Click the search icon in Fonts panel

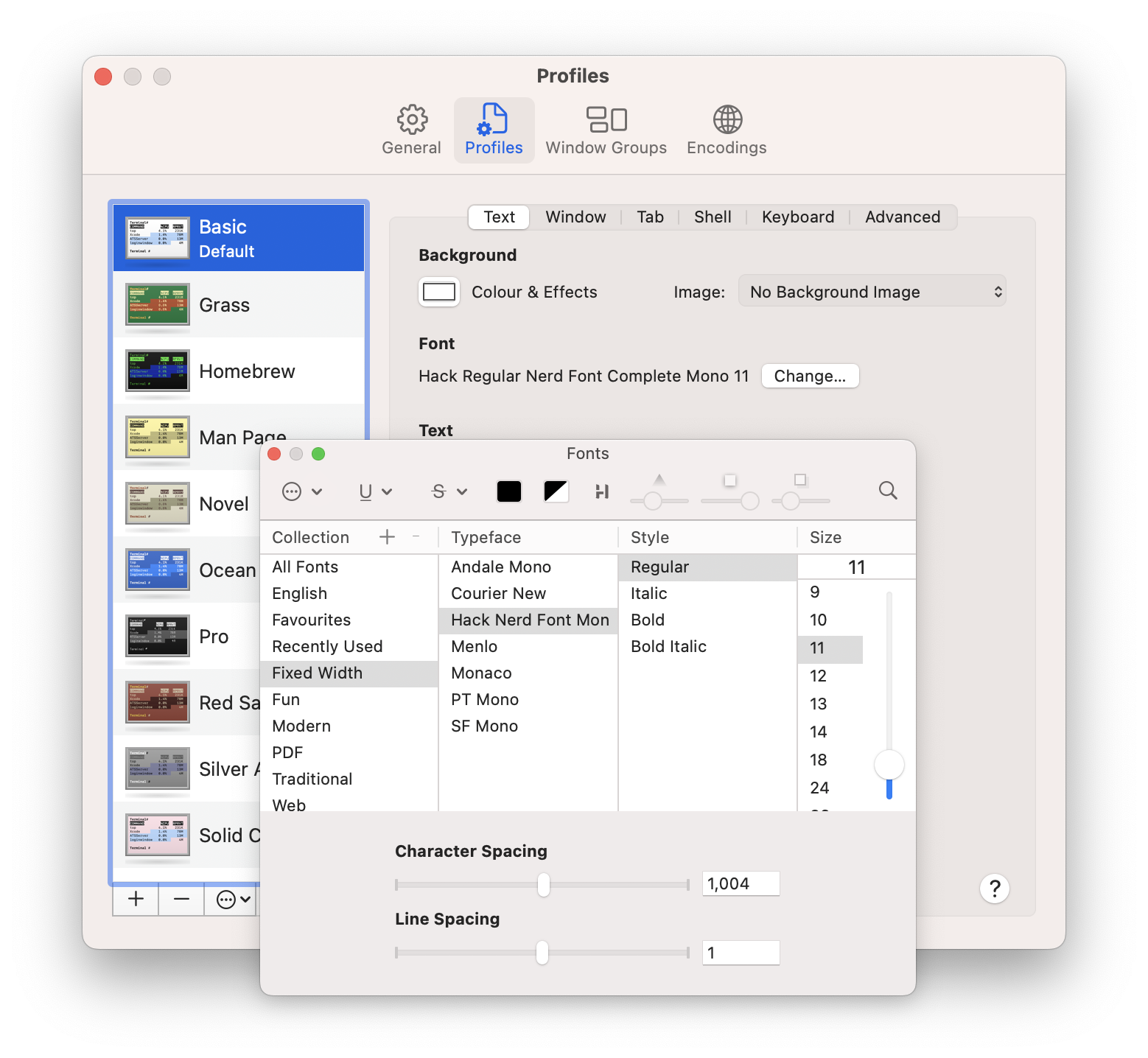tap(888, 491)
